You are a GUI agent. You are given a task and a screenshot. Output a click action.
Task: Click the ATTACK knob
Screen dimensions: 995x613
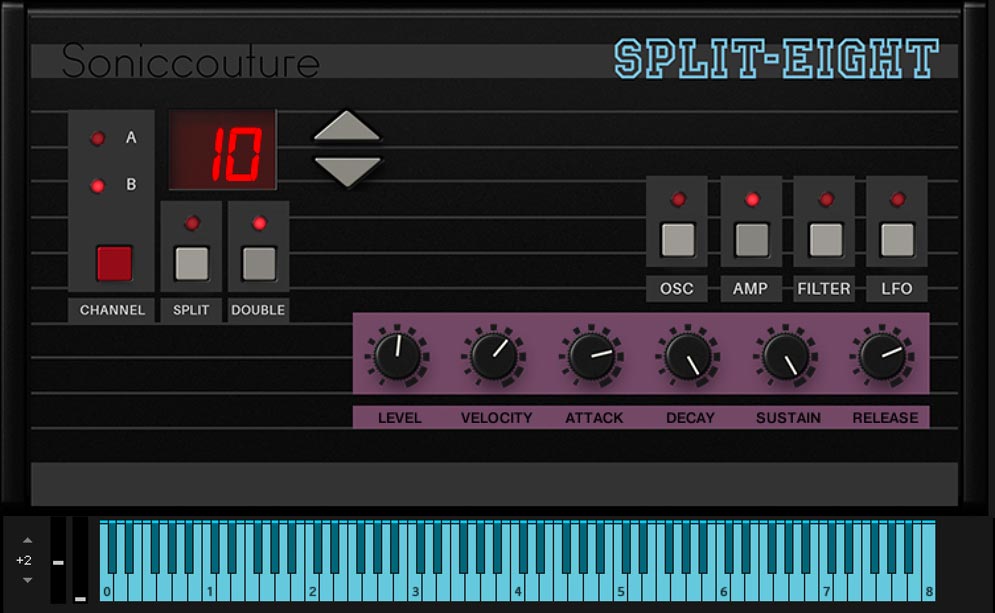(x=591, y=356)
